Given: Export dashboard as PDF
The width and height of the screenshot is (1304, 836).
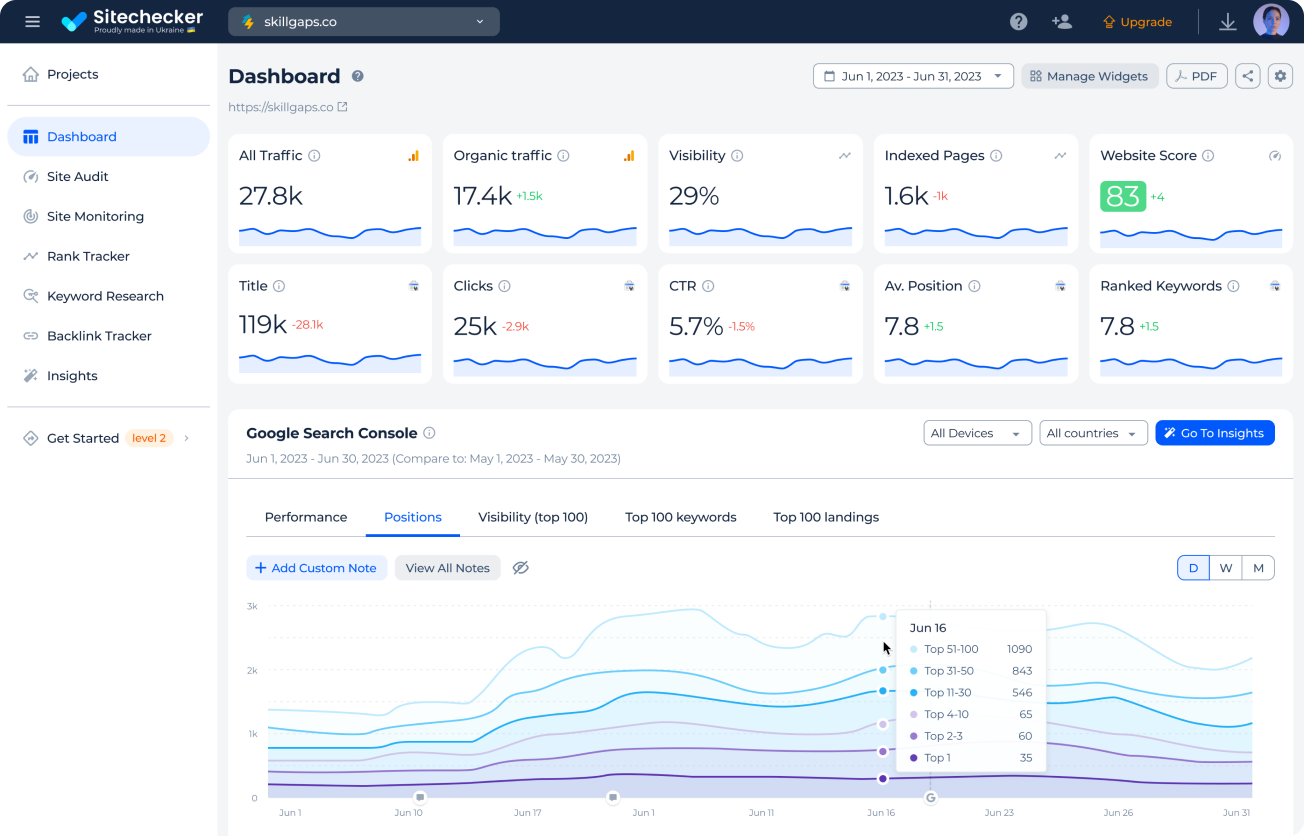Looking at the screenshot, I should tap(1197, 76).
